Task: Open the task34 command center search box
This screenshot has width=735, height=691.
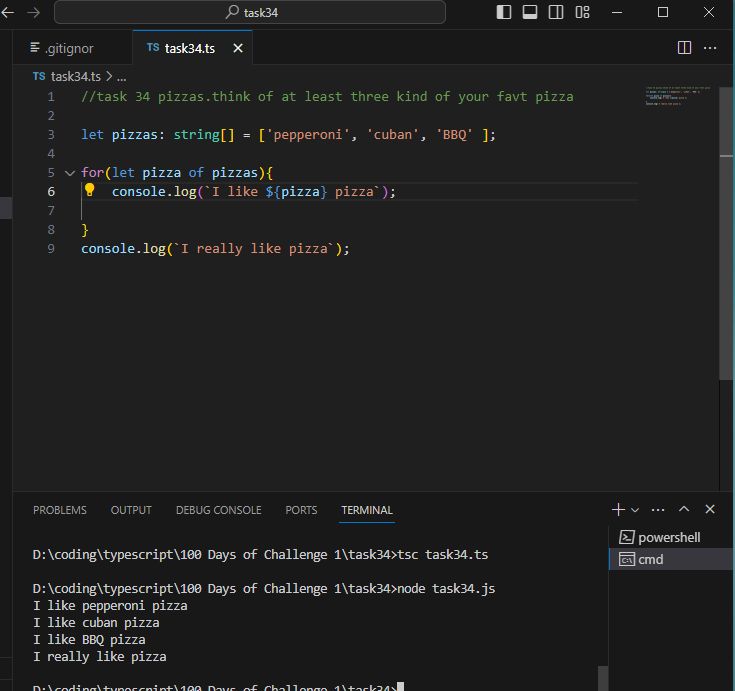Action: [x=250, y=12]
